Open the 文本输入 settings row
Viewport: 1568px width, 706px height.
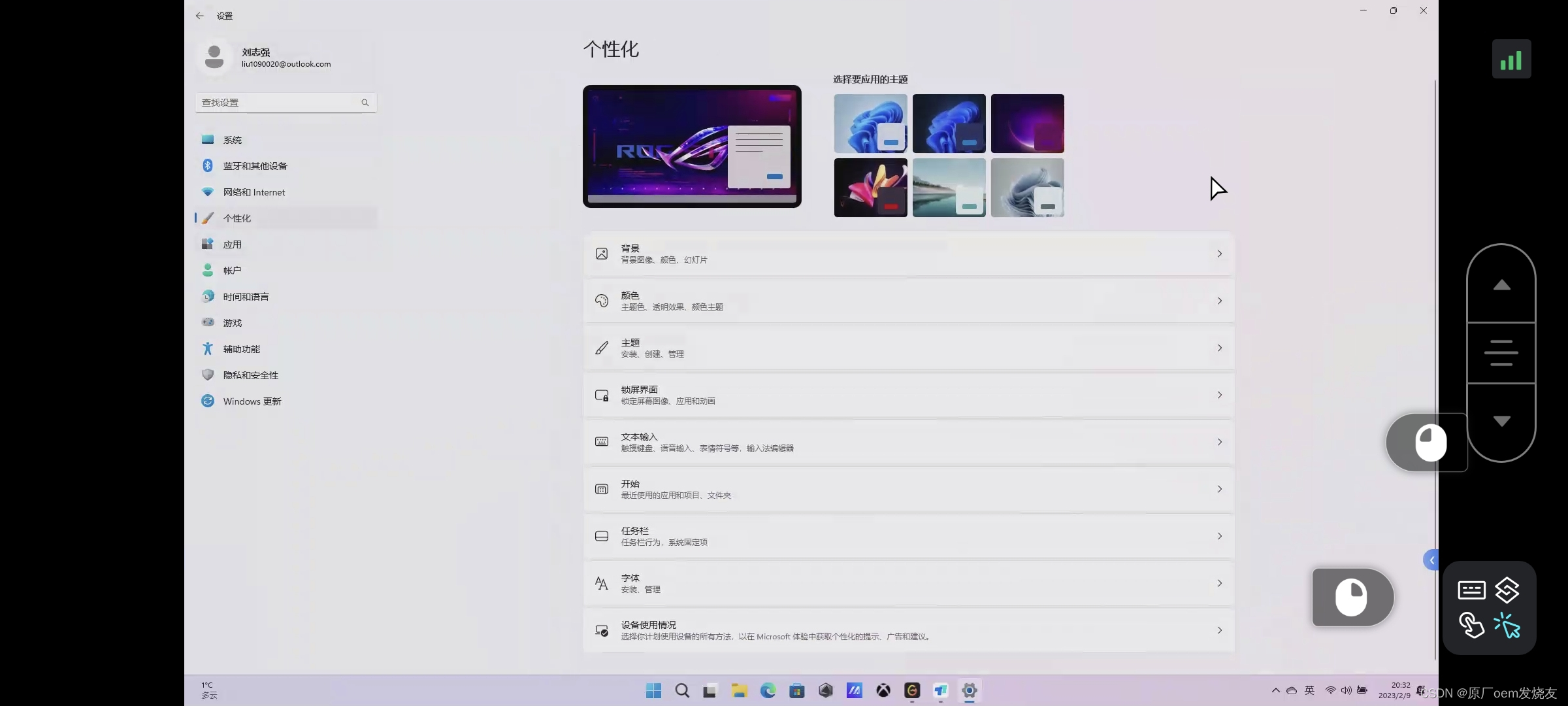pyautogui.click(x=908, y=442)
